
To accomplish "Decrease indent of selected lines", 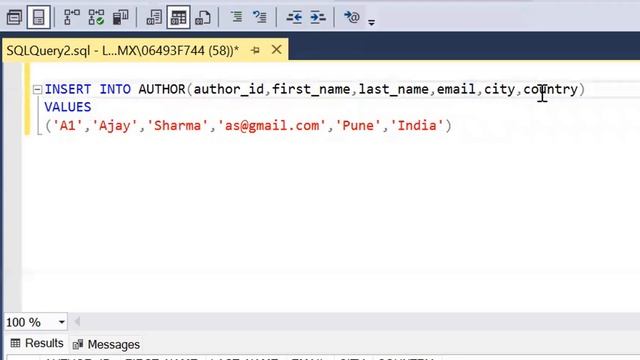I will tap(294, 17).
